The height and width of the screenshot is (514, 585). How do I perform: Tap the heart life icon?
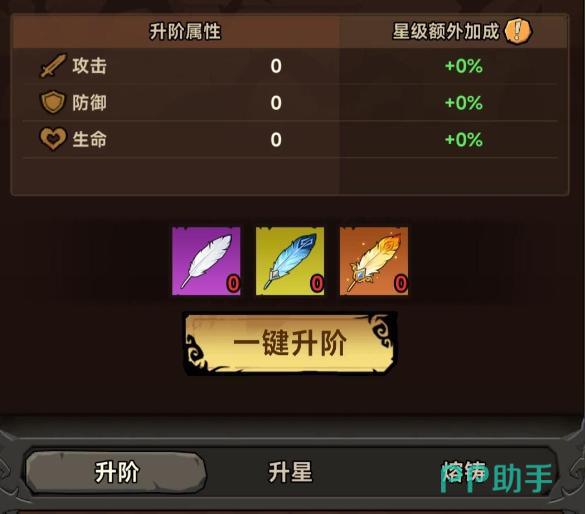coord(53,139)
